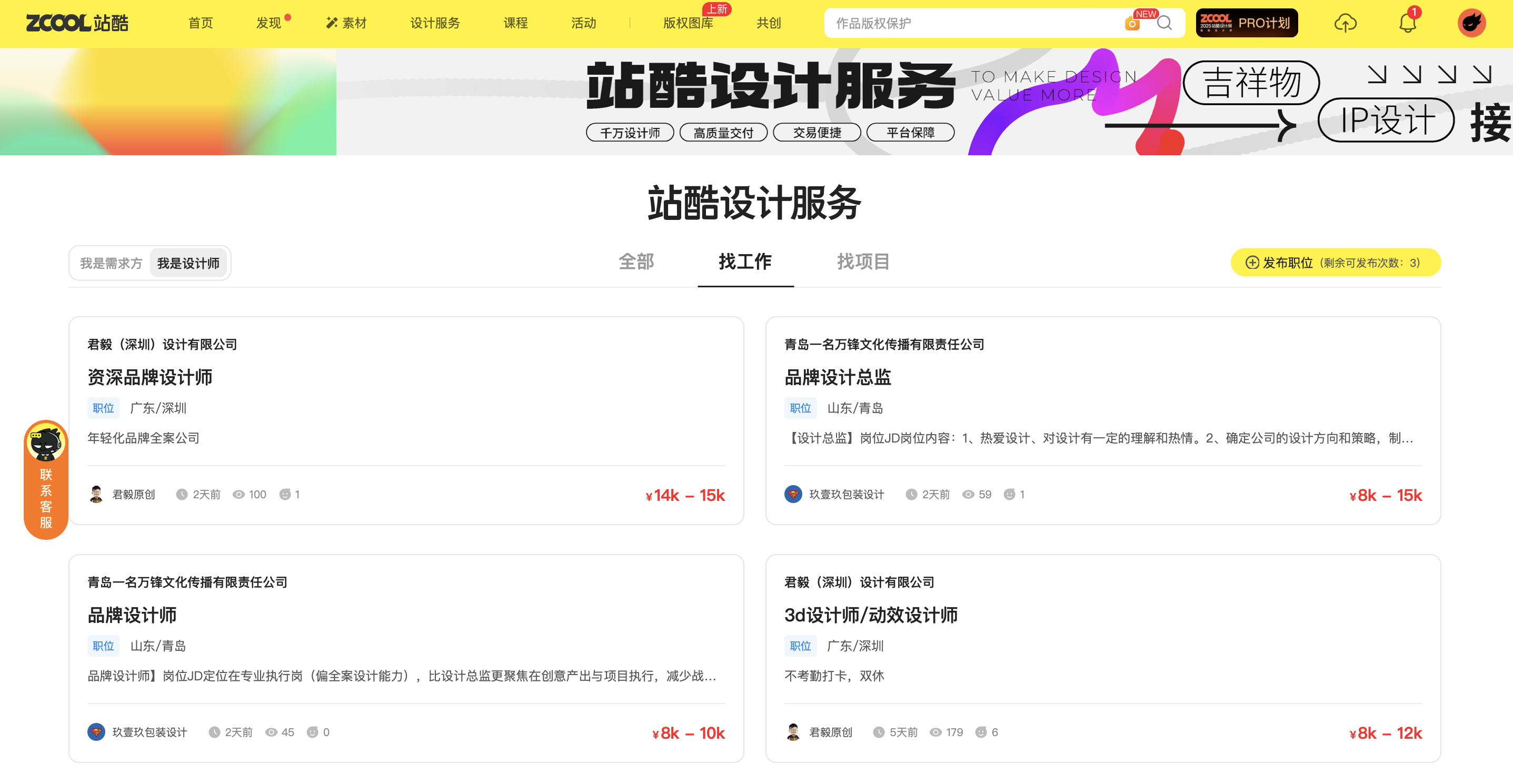This screenshot has width=1513, height=784.
Task: Open 共创 in the top navigation
Action: [768, 23]
